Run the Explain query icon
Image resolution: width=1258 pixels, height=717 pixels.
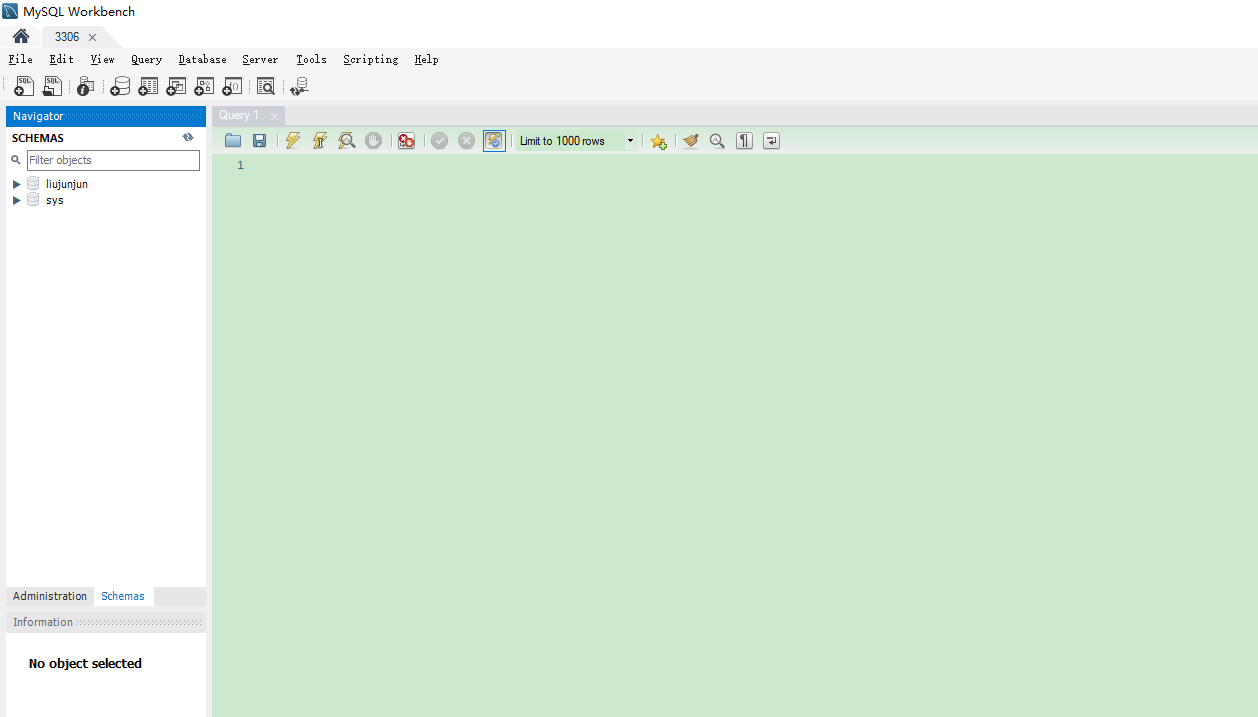(346, 141)
